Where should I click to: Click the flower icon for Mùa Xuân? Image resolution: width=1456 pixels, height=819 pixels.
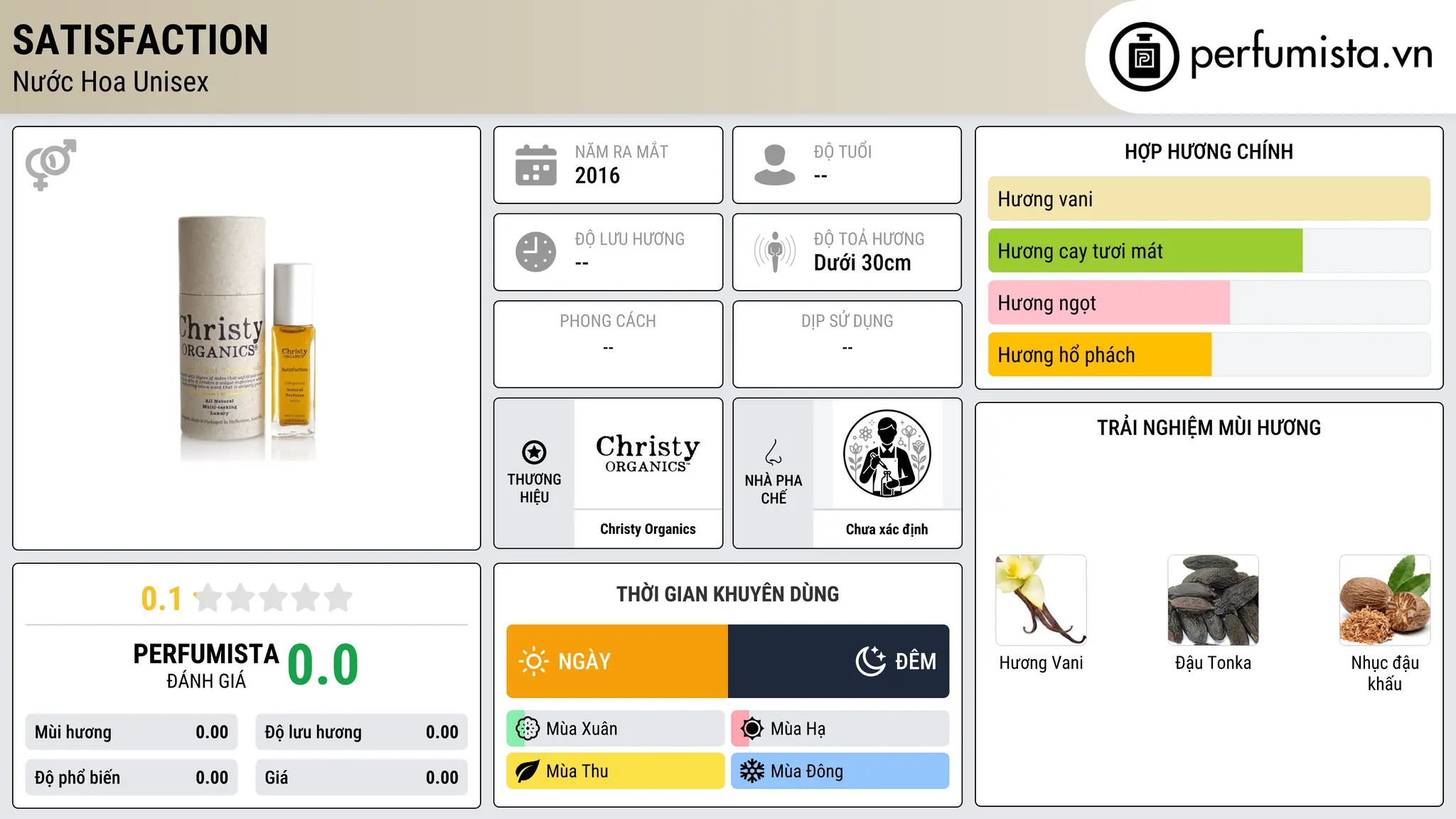pyautogui.click(x=528, y=729)
